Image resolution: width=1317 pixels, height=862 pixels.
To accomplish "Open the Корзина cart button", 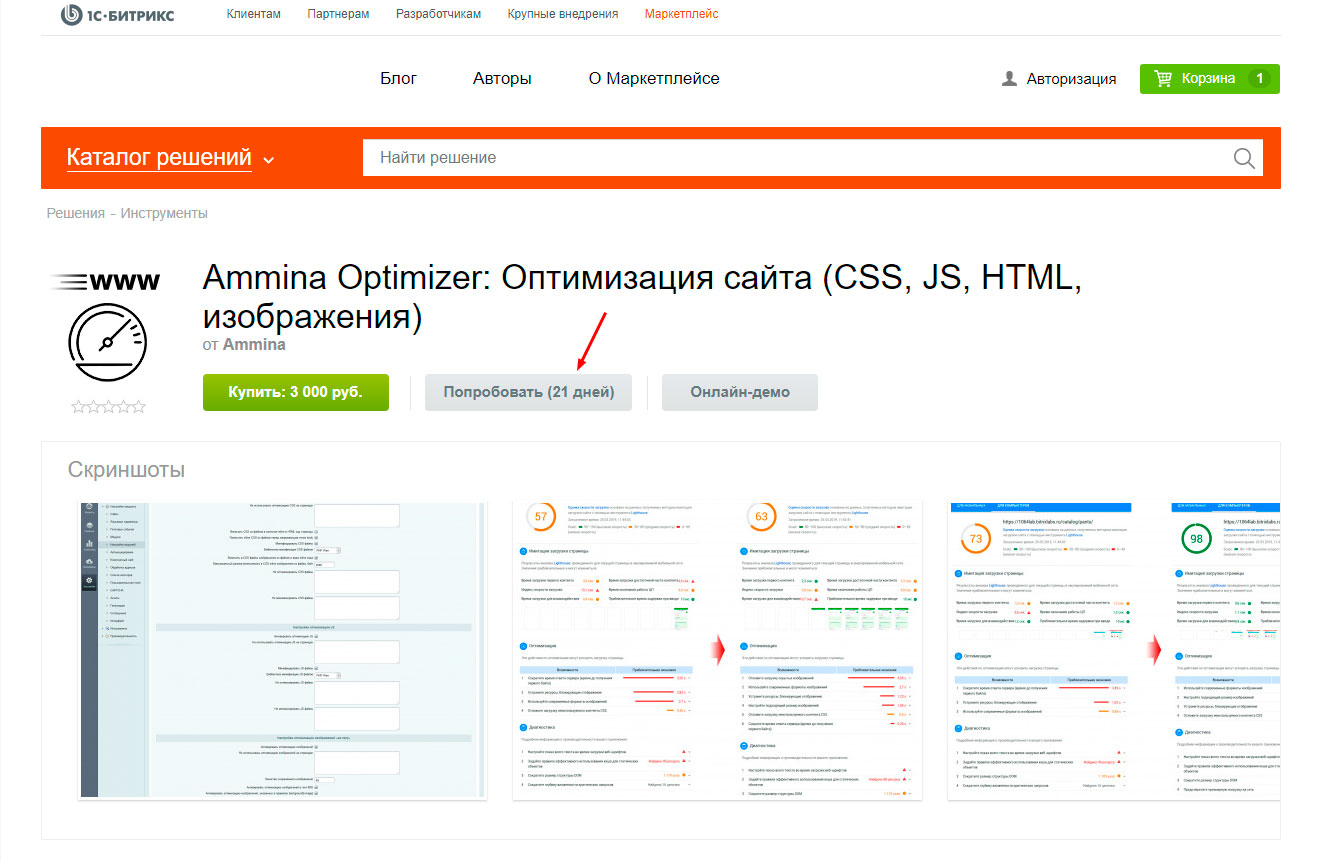I will tap(1209, 79).
